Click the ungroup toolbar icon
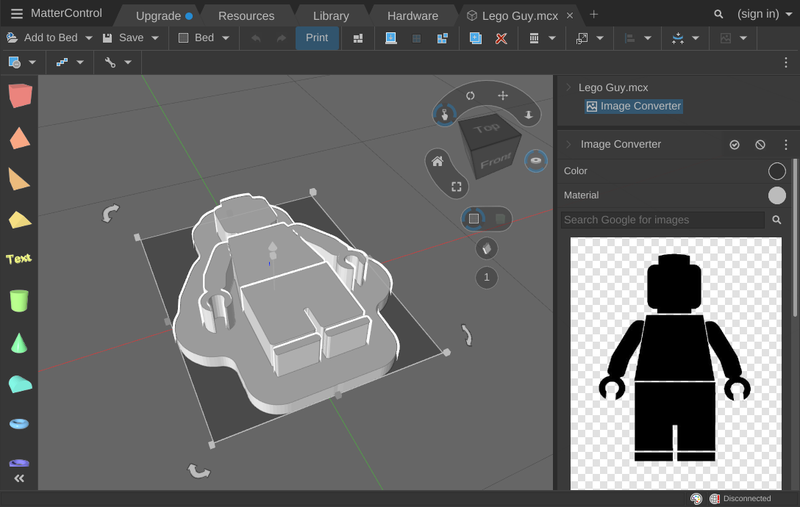The width and height of the screenshot is (800, 507). pyautogui.click(x=442, y=38)
